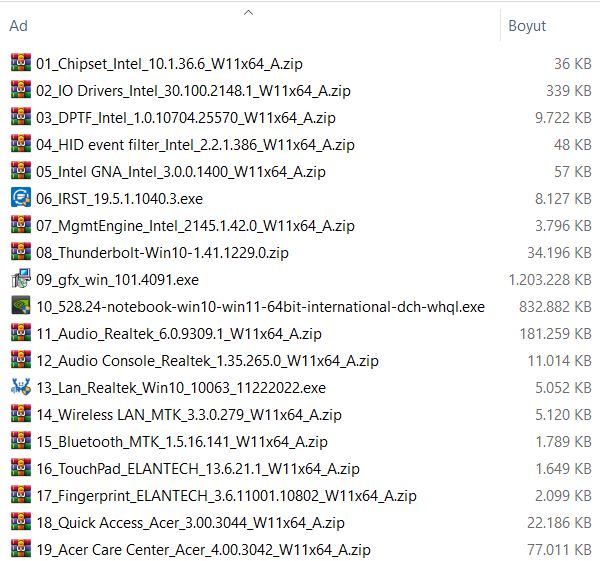Select file 16_TouchPad_ELANTECH_13.6.21.1 zip
The width and height of the screenshot is (600, 561).
coord(198,469)
